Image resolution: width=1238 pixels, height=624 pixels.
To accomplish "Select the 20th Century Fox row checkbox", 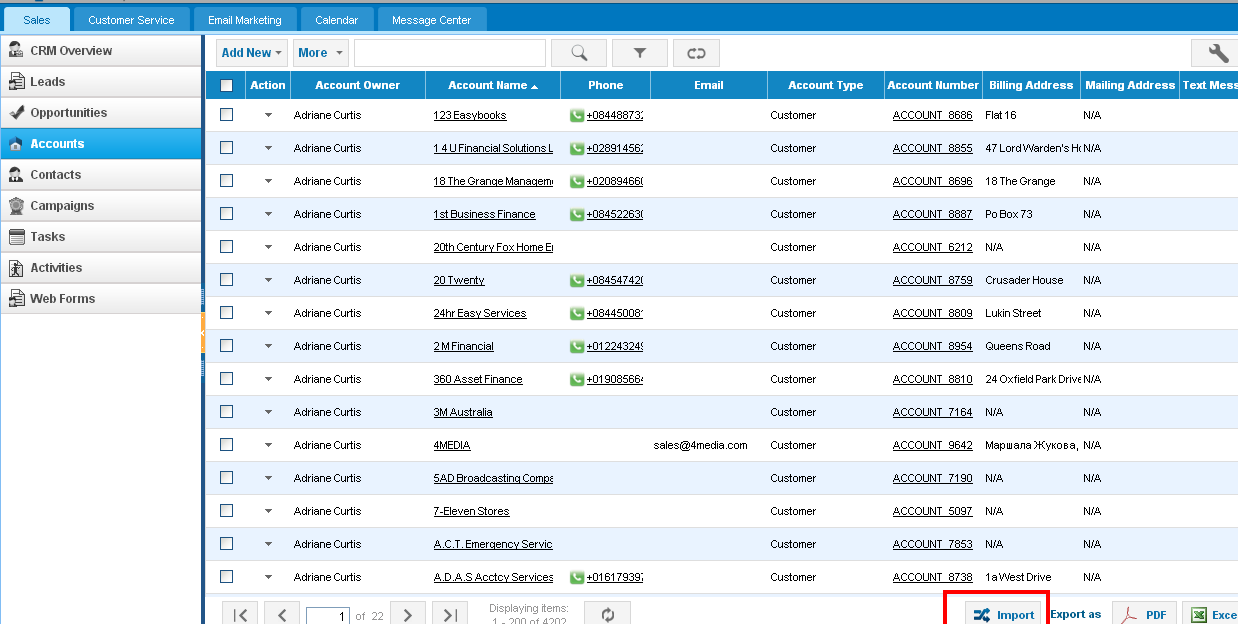I will pos(226,247).
